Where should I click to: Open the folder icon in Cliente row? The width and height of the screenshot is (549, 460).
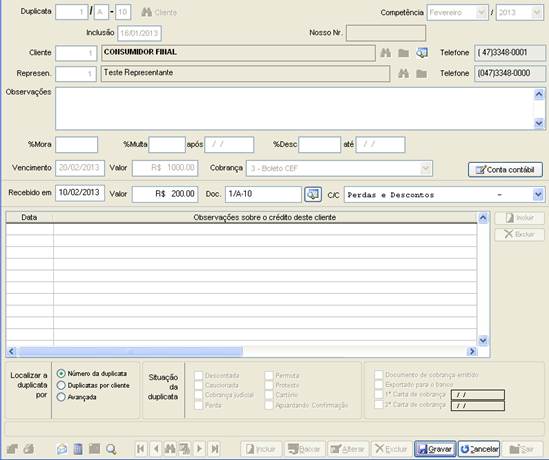click(403, 53)
